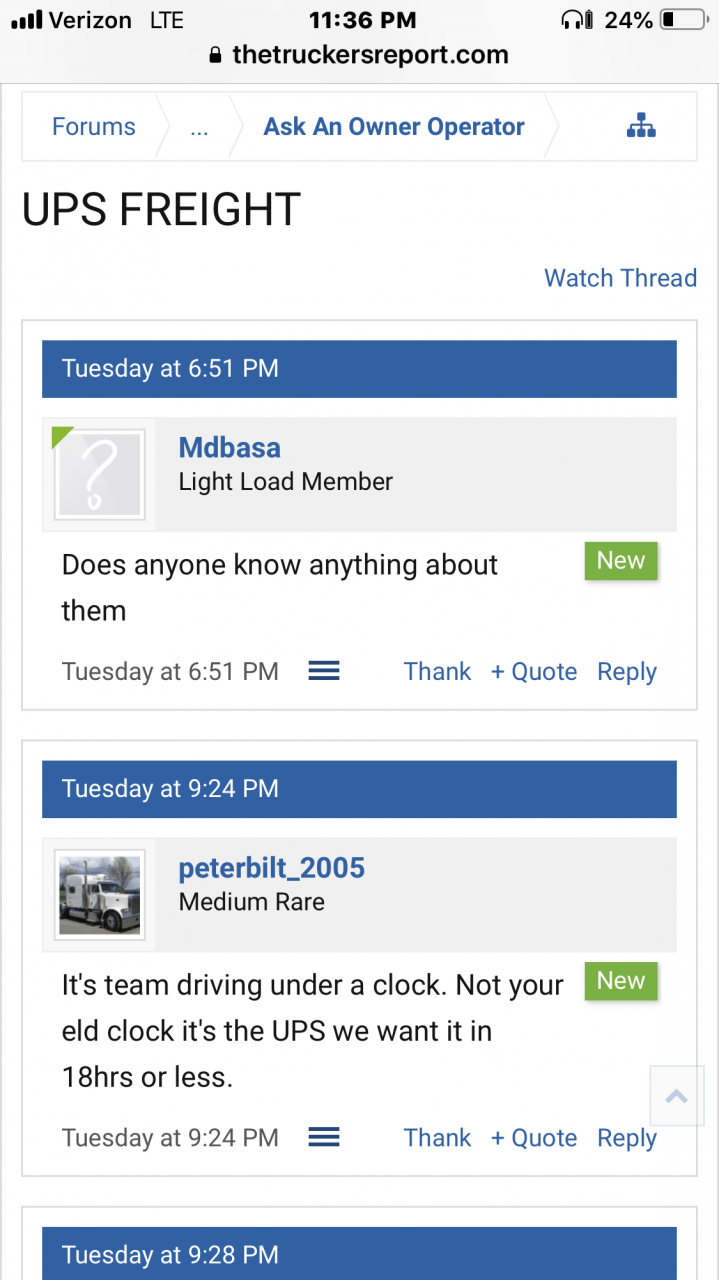
Task: Tap the lock icon beside the URL
Action: [x=215, y=56]
